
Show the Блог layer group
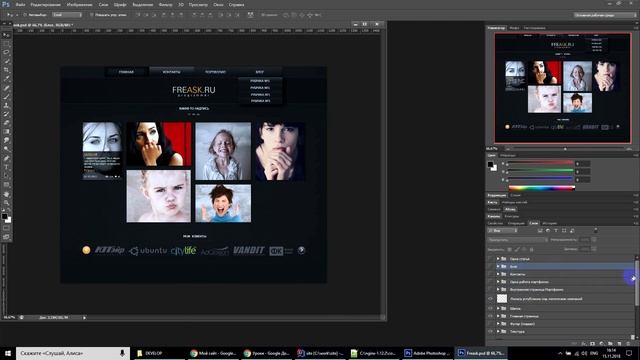490,266
